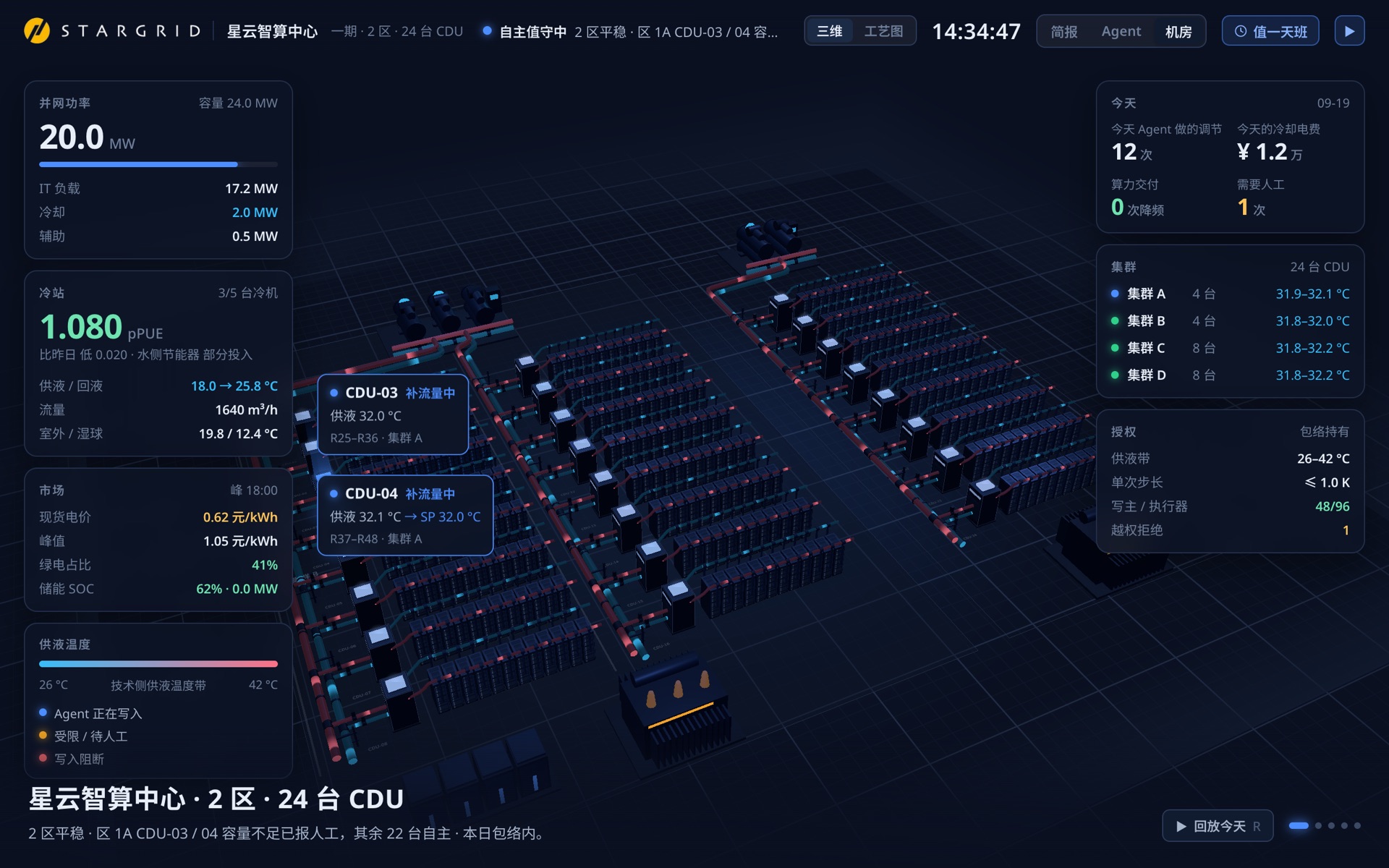The width and height of the screenshot is (1389, 868).
Task: Click the 值一天班 button
Action: coord(1270,31)
